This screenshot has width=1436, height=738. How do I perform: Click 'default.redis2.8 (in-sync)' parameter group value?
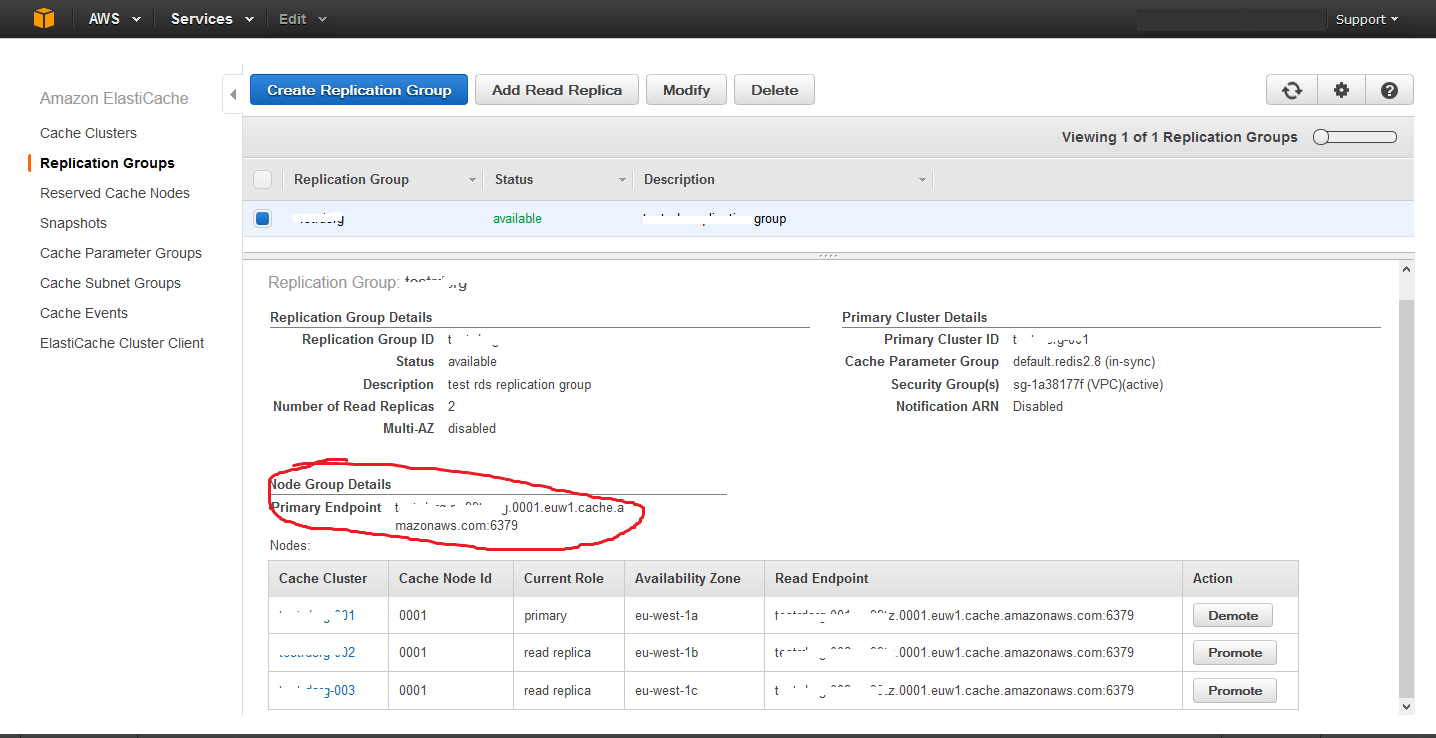pyautogui.click(x=1084, y=361)
